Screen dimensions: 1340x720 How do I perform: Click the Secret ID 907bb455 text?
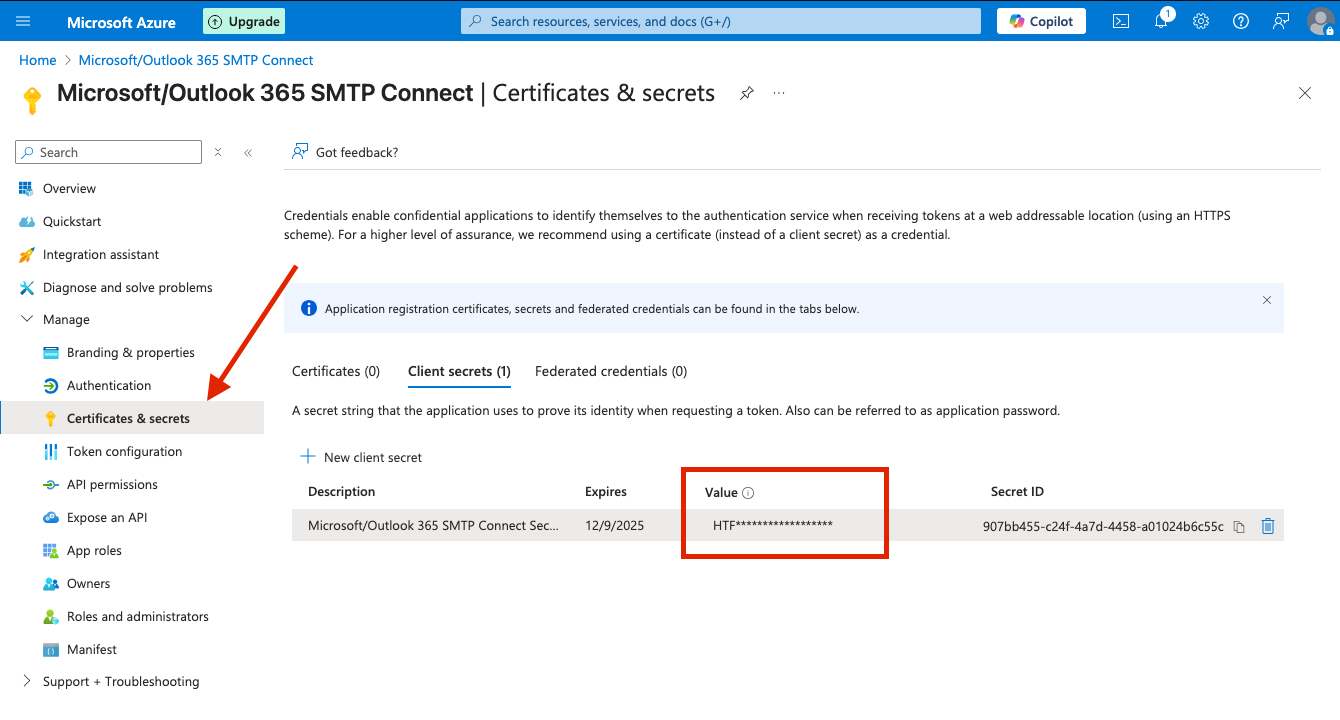click(x=1103, y=526)
